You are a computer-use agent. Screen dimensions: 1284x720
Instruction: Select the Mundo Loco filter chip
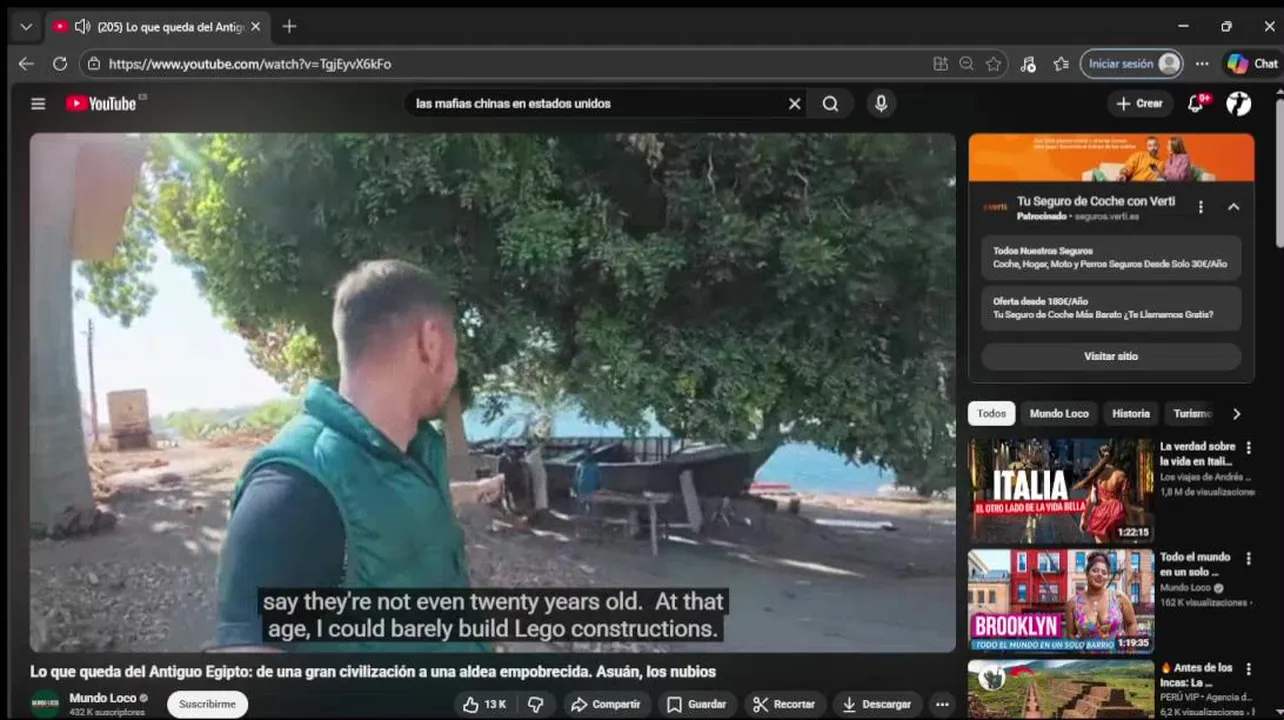pyautogui.click(x=1059, y=413)
